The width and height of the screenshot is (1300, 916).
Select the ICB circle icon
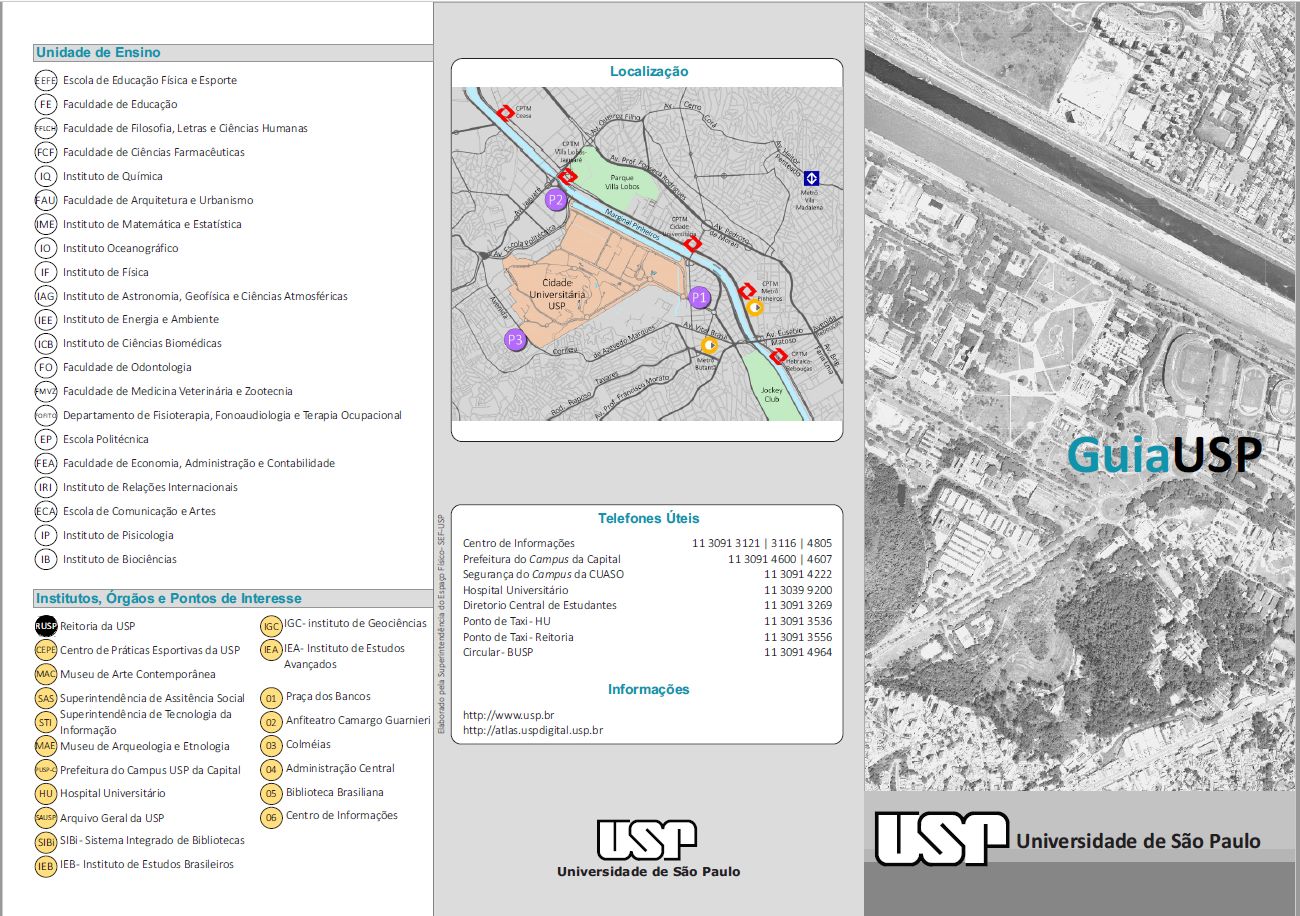click(45, 344)
